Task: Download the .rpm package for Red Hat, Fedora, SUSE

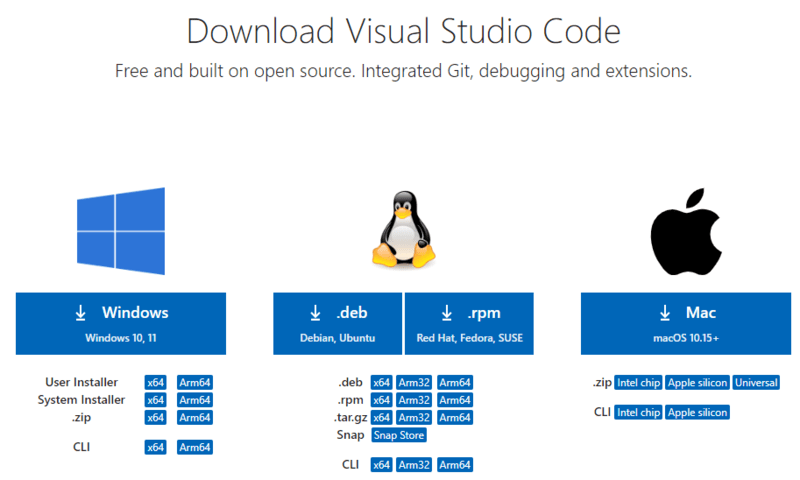Action: coord(469,323)
